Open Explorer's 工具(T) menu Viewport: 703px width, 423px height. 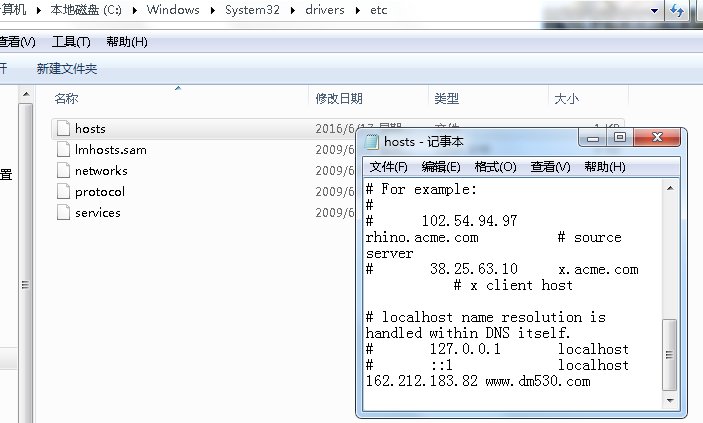[x=71, y=41]
